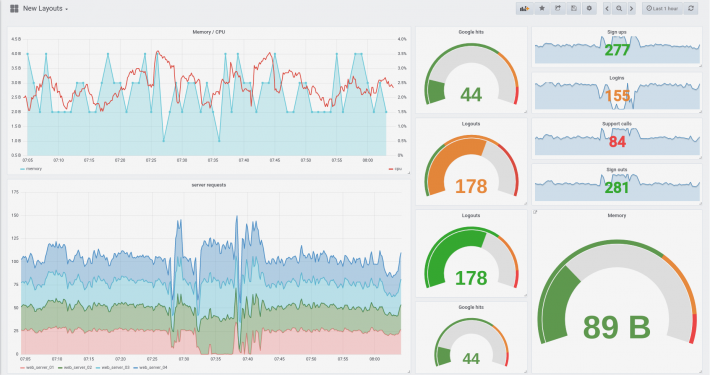Screen dimensions: 710x375
Task: Shift time range forward with right arrow
Action: pos(631,9)
